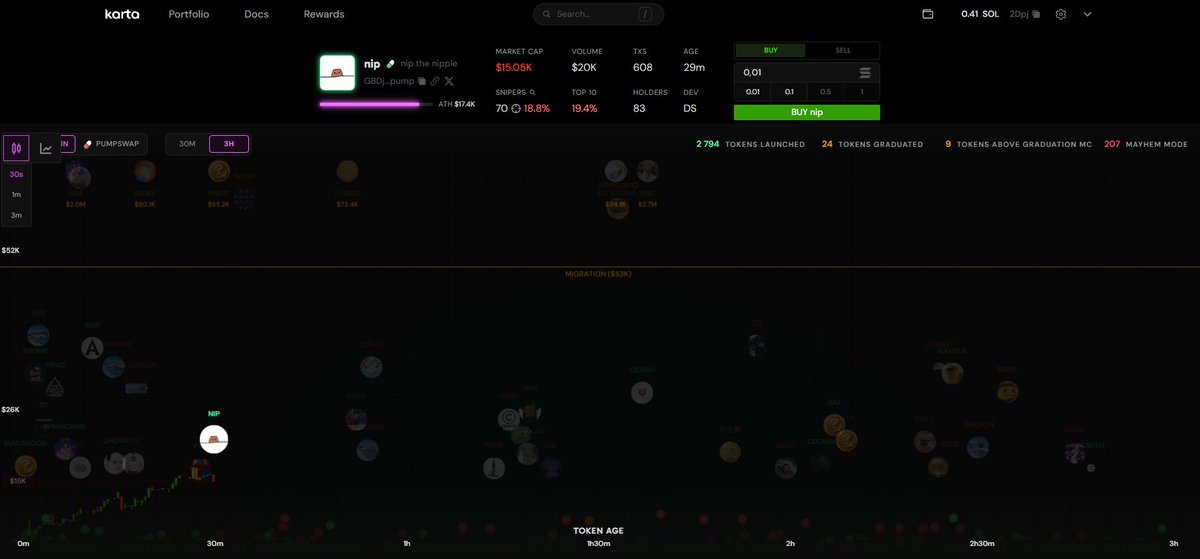The width and height of the screenshot is (1200, 559).
Task: Open the settings gear icon
Action: point(1061,14)
